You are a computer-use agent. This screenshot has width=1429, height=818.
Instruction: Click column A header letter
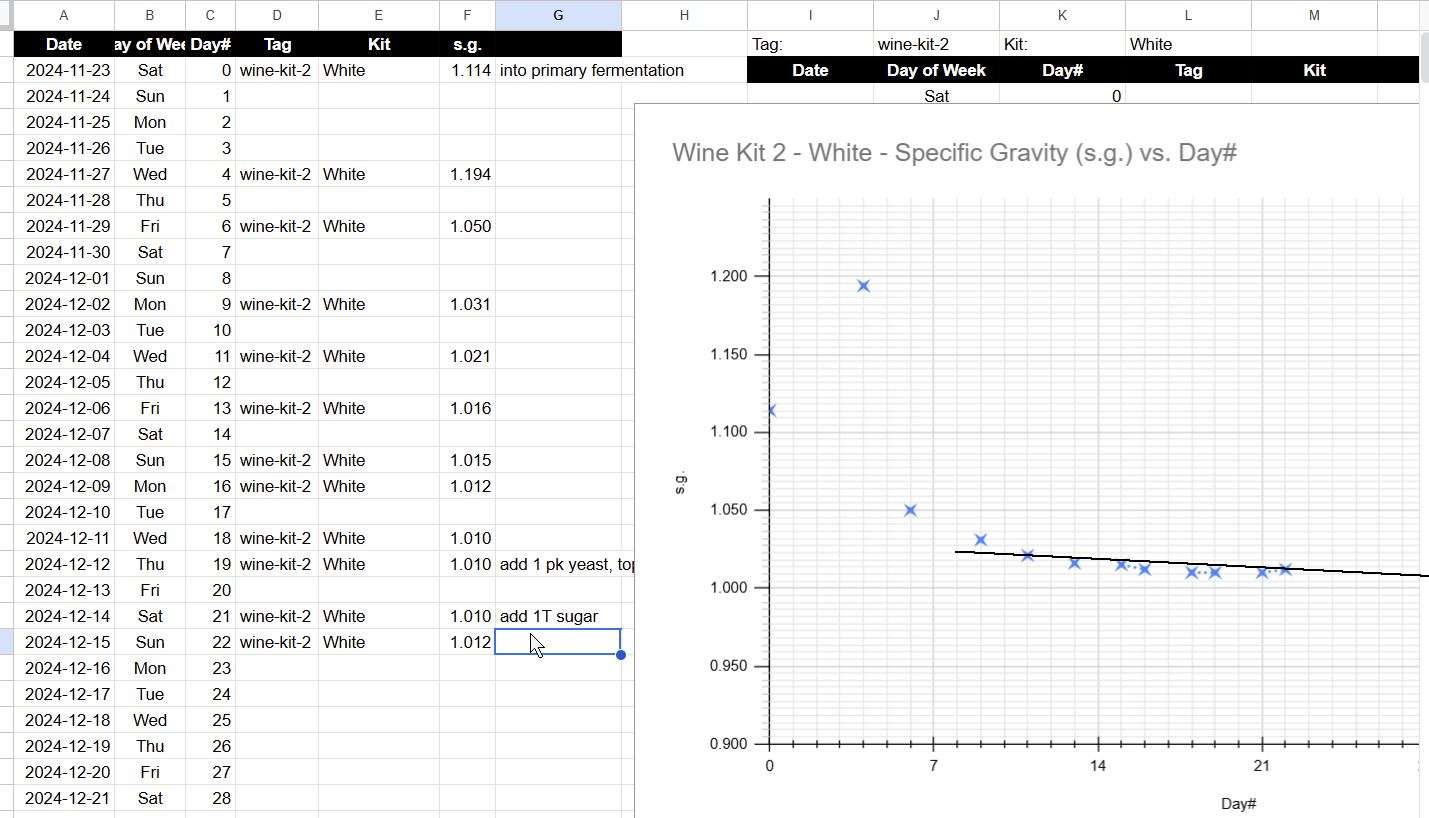63,15
